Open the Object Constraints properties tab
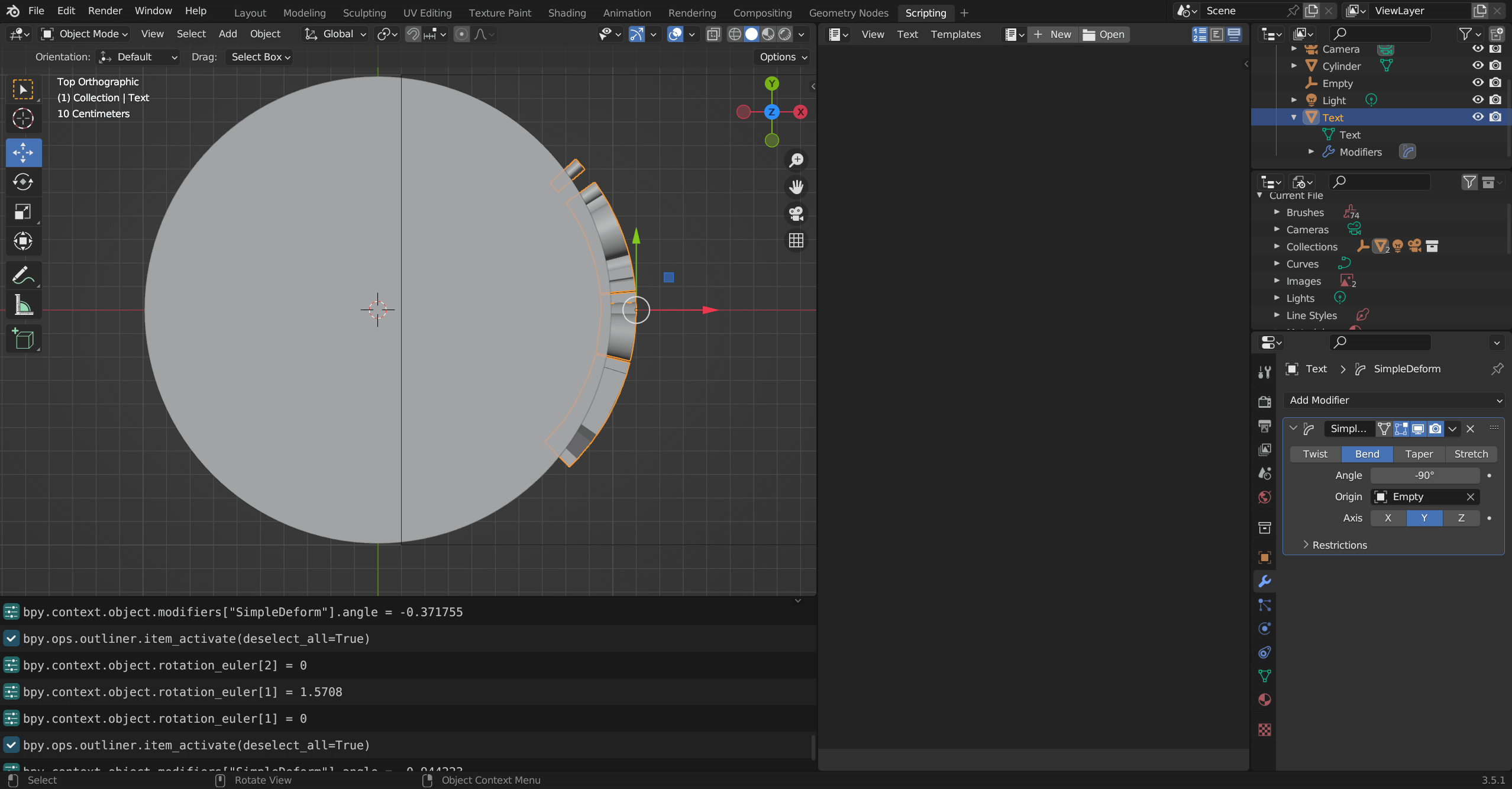 [x=1265, y=652]
